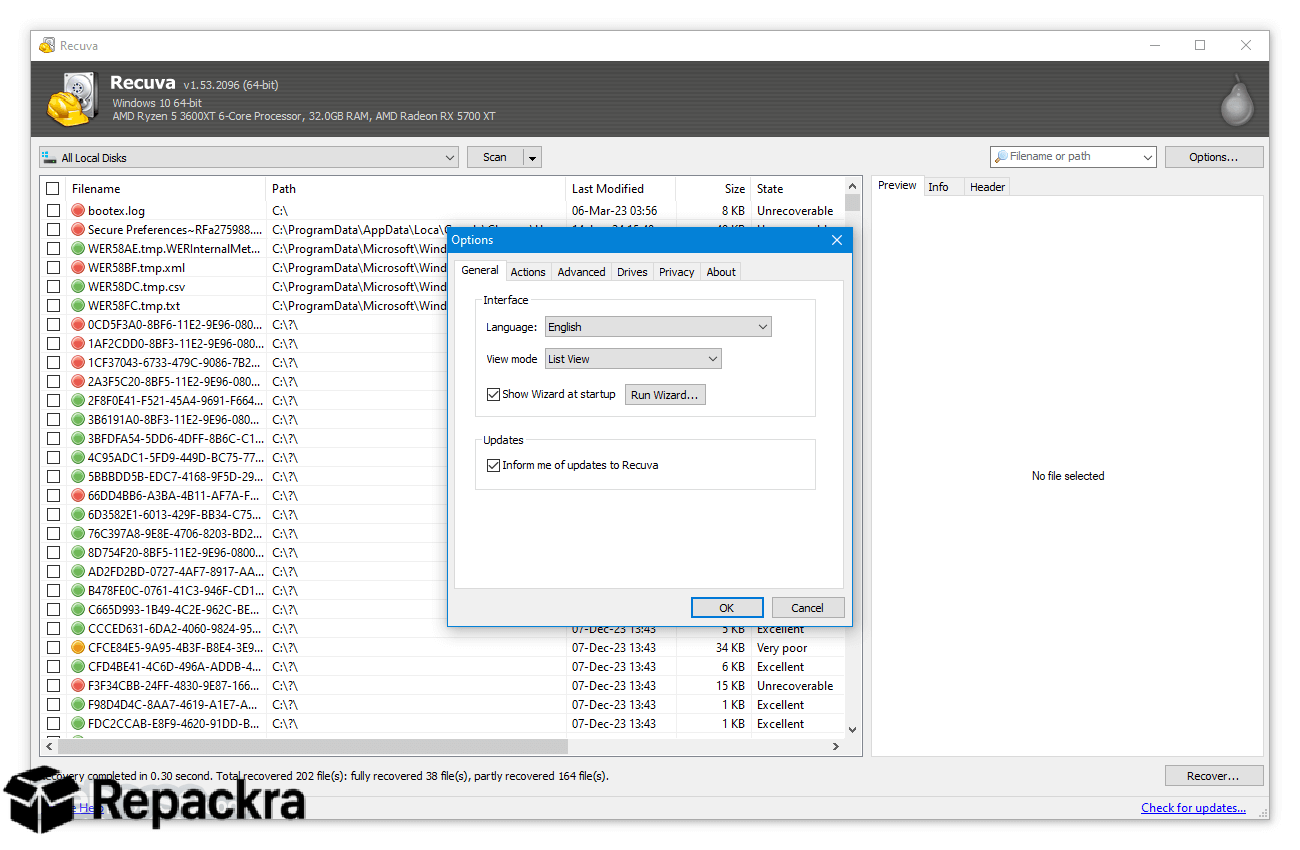Viewport: 1300px width, 850px height.
Task: Uncheck Show Wizard at startup
Action: click(x=493, y=395)
